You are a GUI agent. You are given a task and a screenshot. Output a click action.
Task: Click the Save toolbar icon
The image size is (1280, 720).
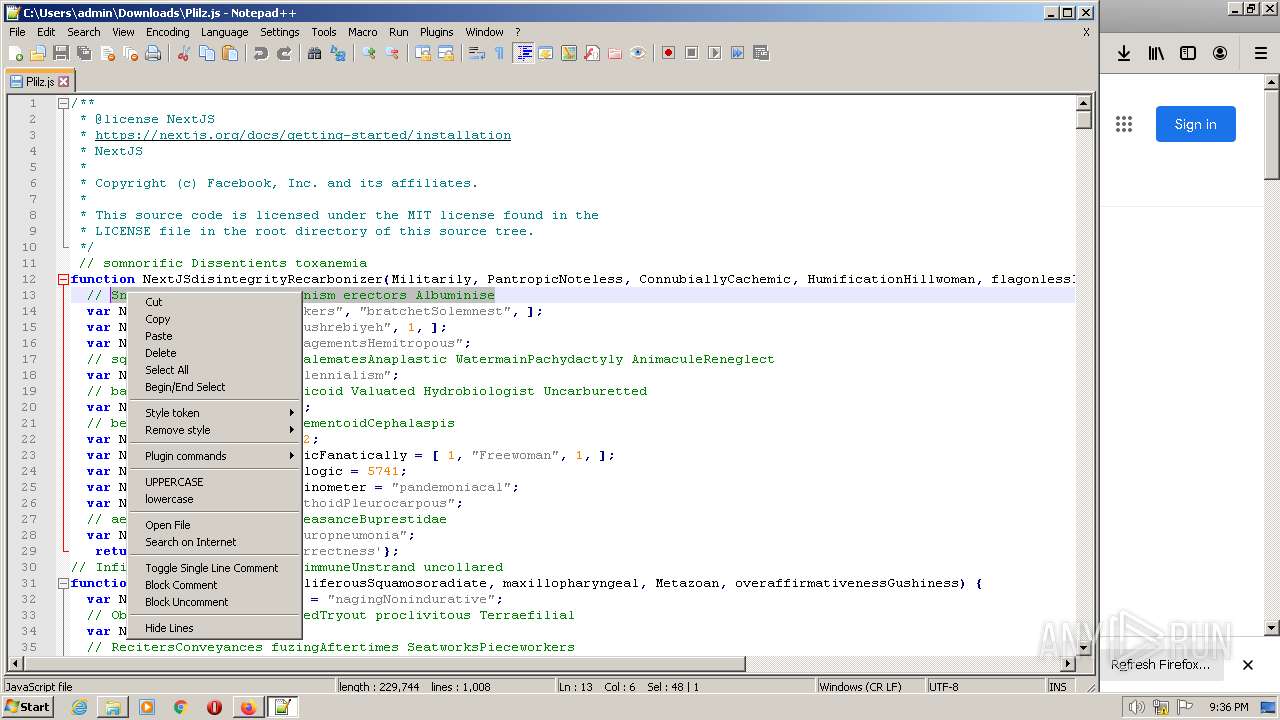pos(61,53)
